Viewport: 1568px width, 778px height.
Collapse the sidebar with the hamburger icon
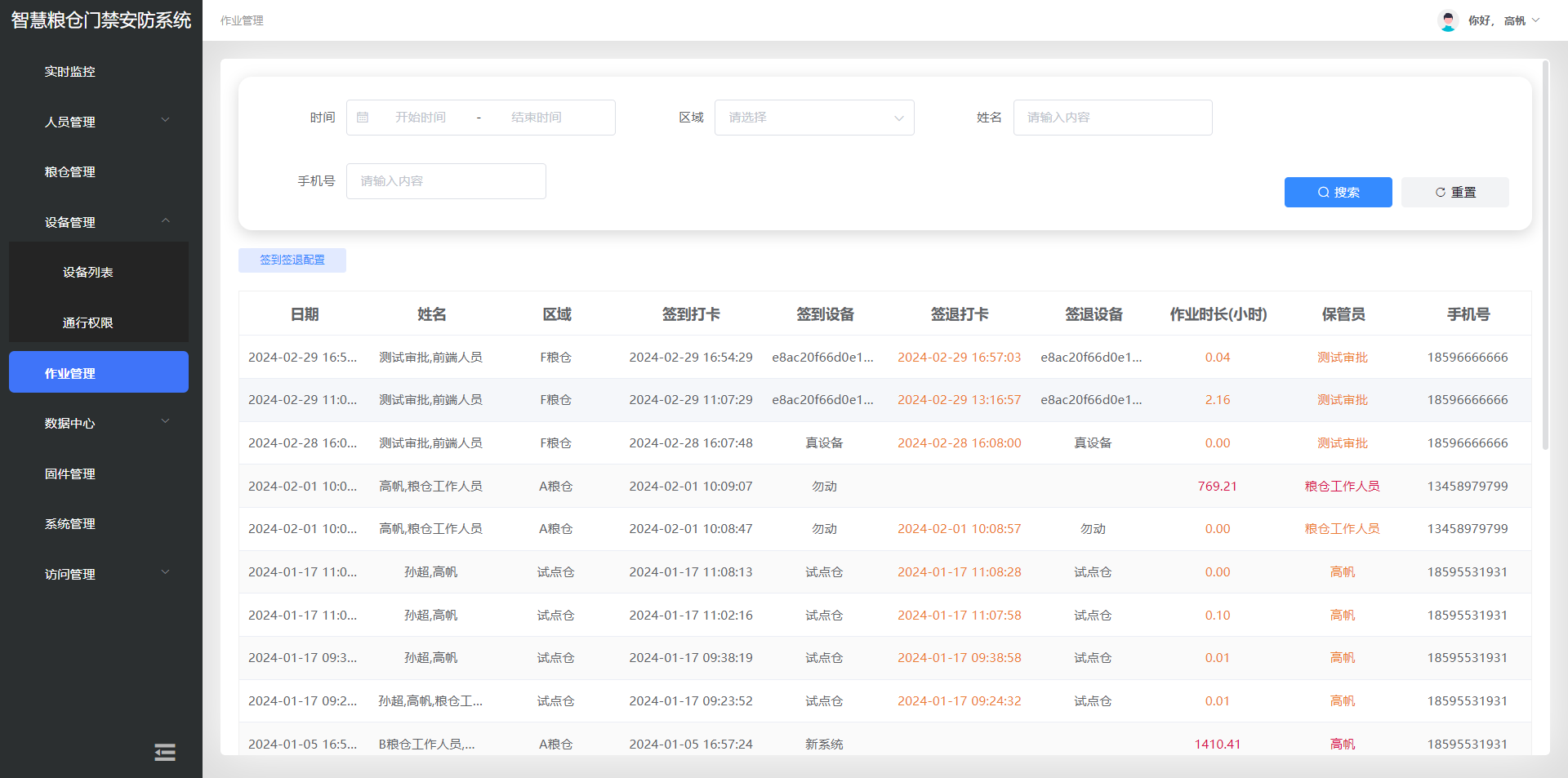click(165, 752)
